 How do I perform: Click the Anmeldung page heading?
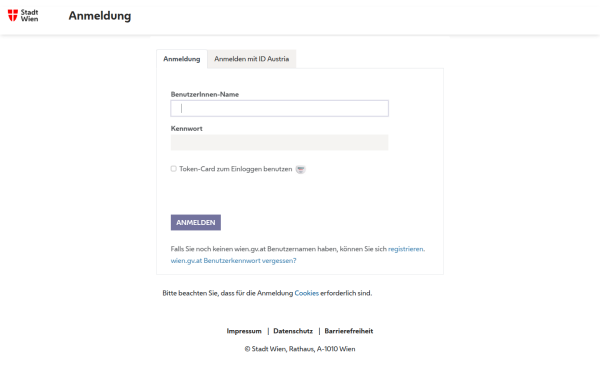100,16
